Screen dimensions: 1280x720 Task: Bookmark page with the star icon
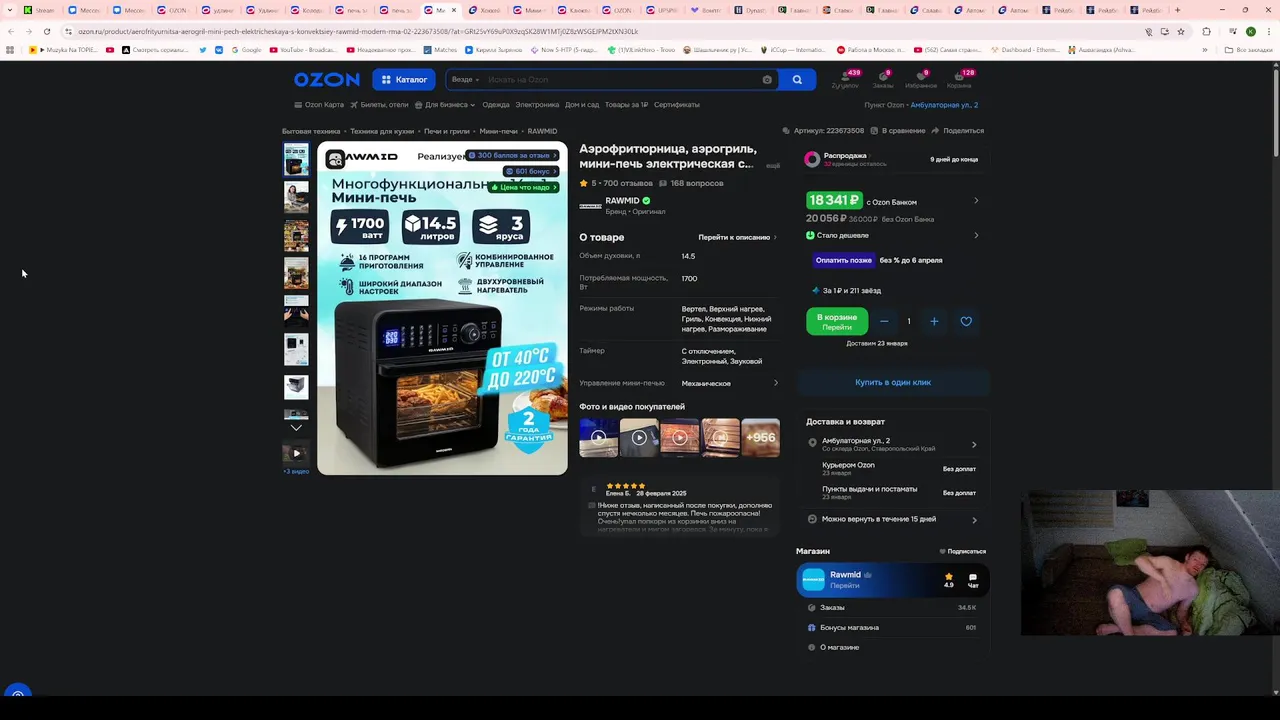point(1181,32)
